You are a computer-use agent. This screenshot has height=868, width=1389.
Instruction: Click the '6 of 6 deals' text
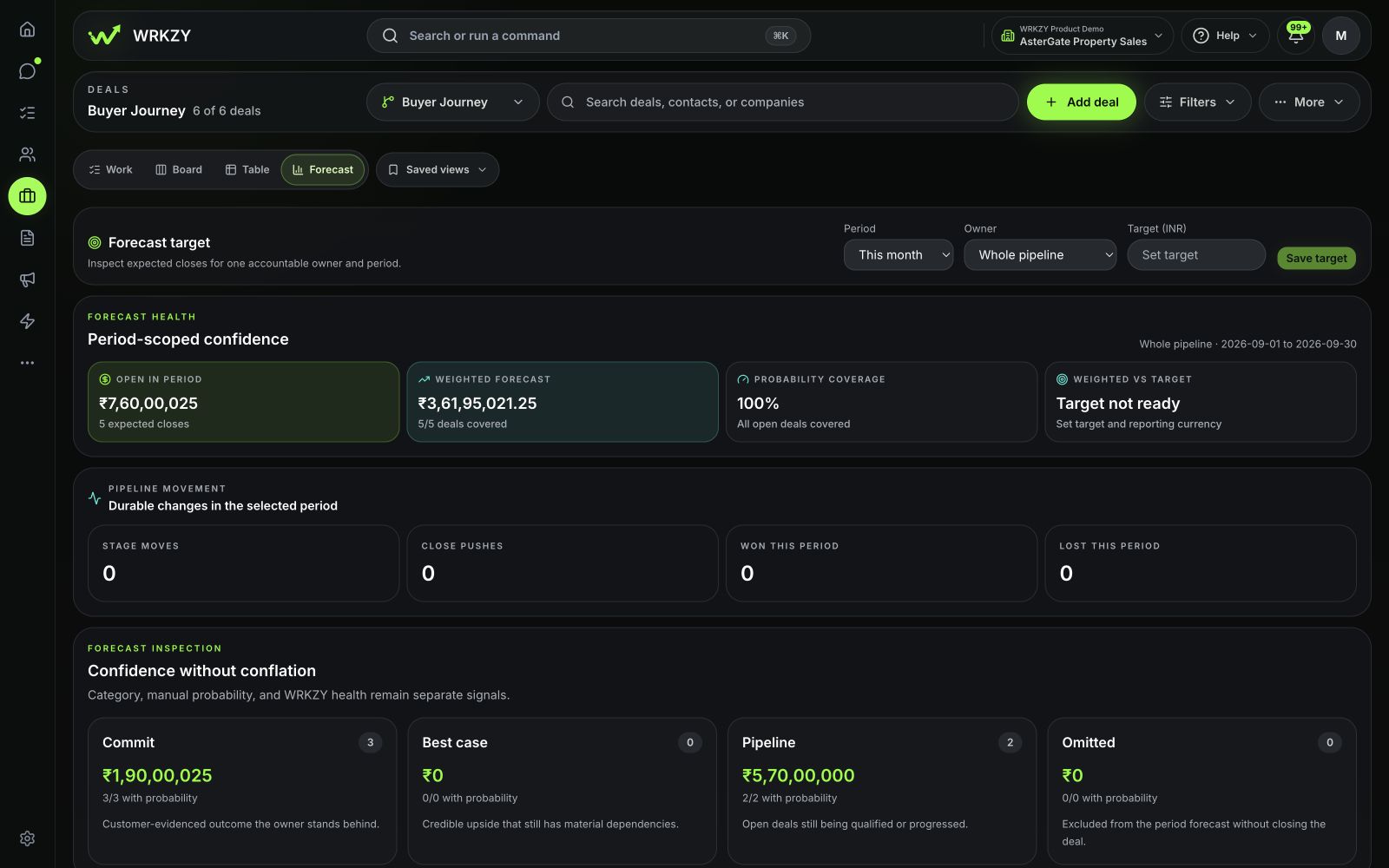coord(227,111)
